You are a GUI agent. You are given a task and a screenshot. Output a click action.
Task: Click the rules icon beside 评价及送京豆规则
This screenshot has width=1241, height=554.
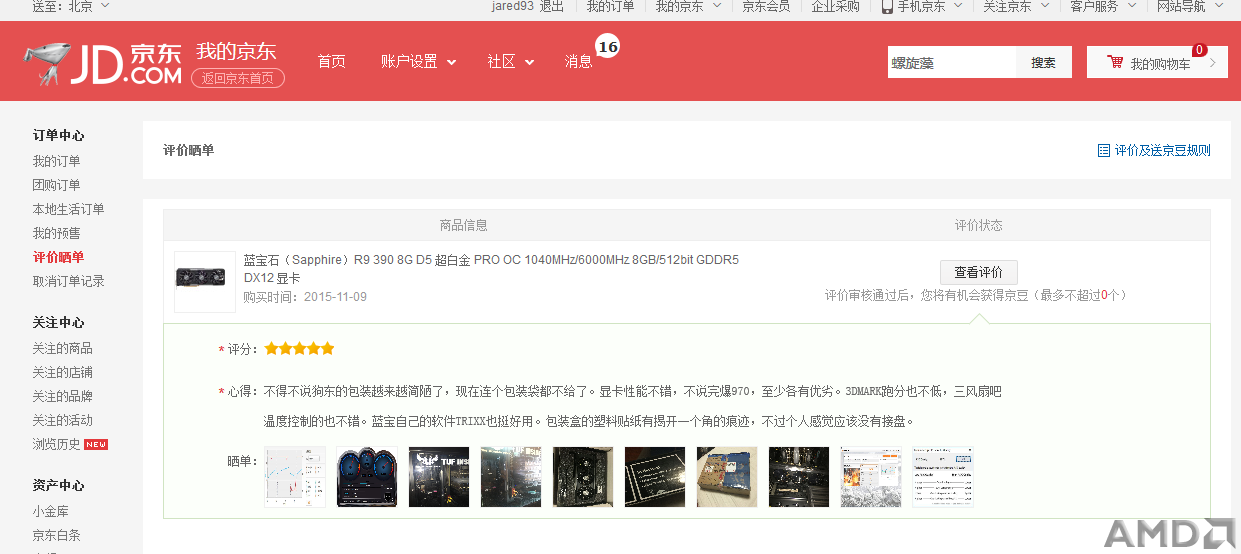point(1104,151)
